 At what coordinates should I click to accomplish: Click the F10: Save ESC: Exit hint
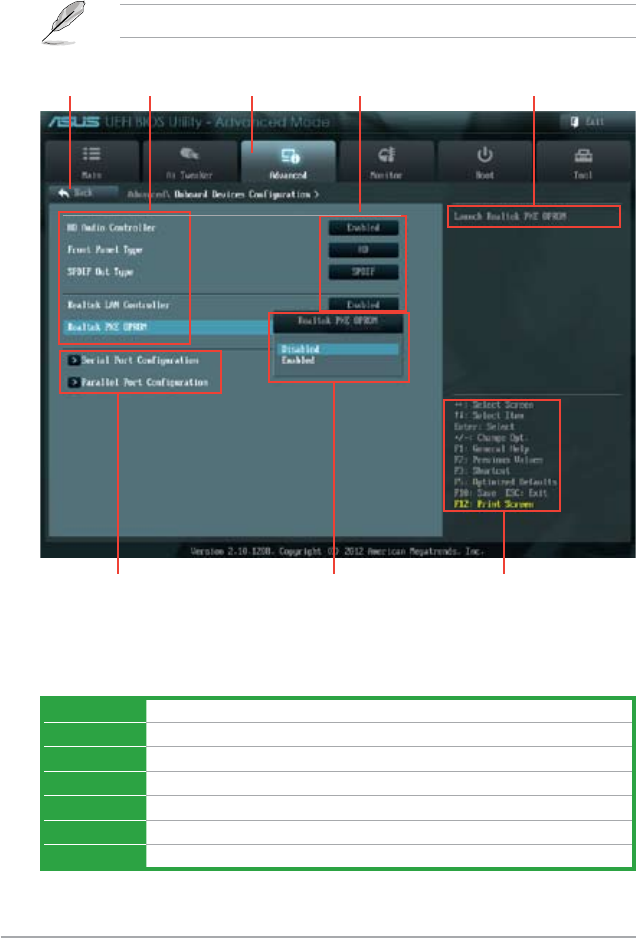pos(501,493)
